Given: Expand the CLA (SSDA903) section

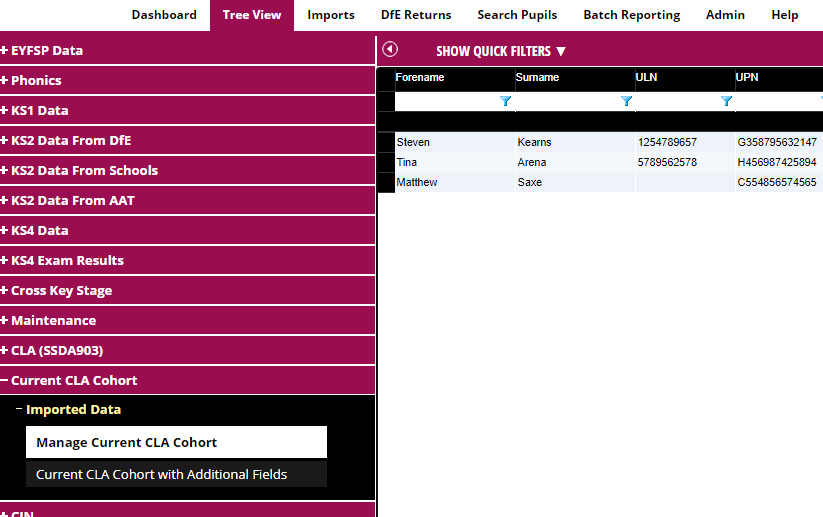Looking at the screenshot, I should pos(187,350).
